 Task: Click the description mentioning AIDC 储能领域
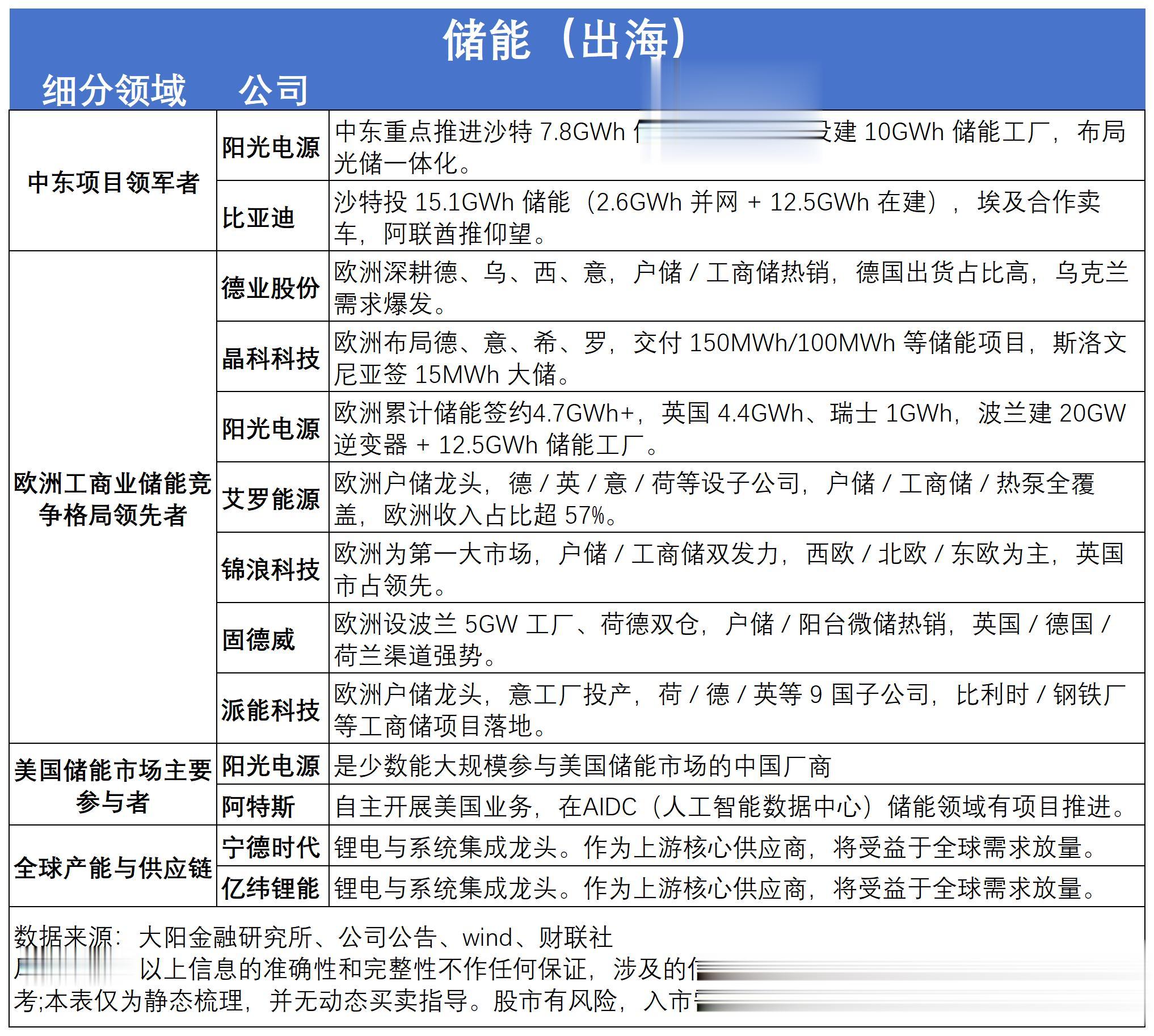tap(728, 806)
